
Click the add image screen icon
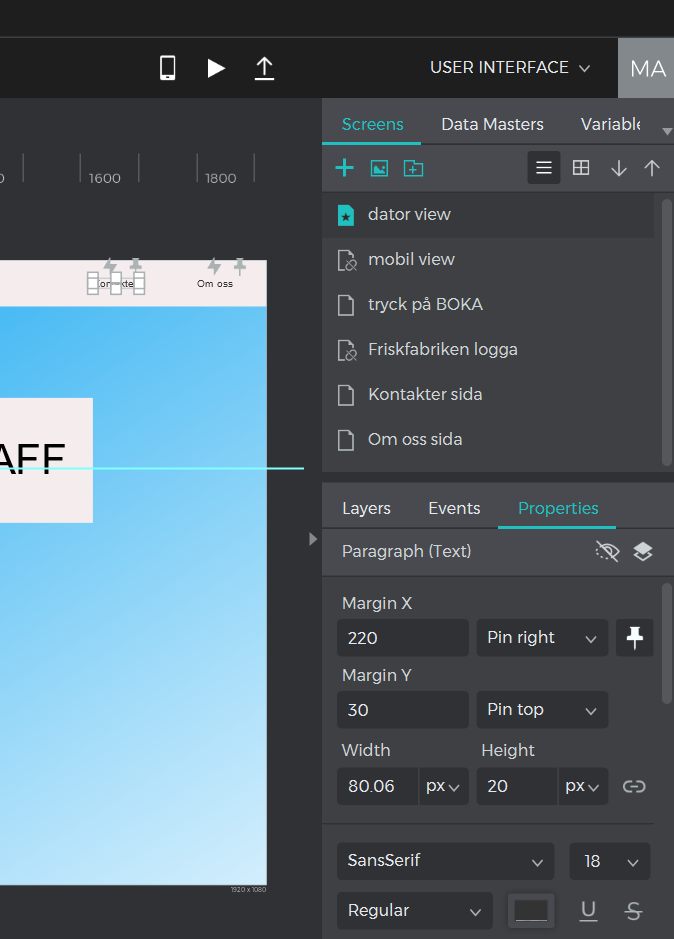pyautogui.click(x=379, y=168)
